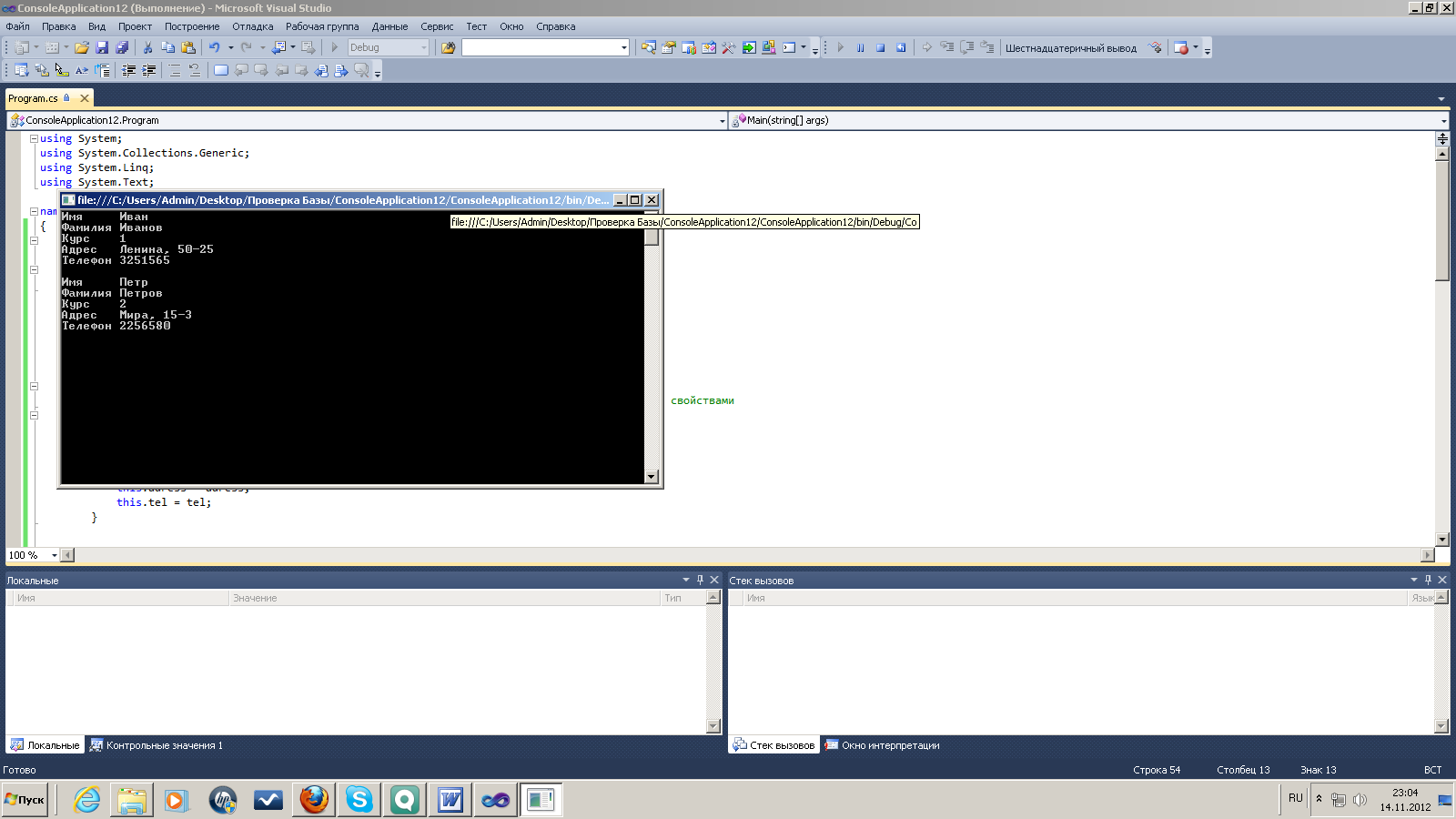This screenshot has height=819, width=1456.
Task: Click Show Next Statement arrow icon
Action: tap(926, 48)
